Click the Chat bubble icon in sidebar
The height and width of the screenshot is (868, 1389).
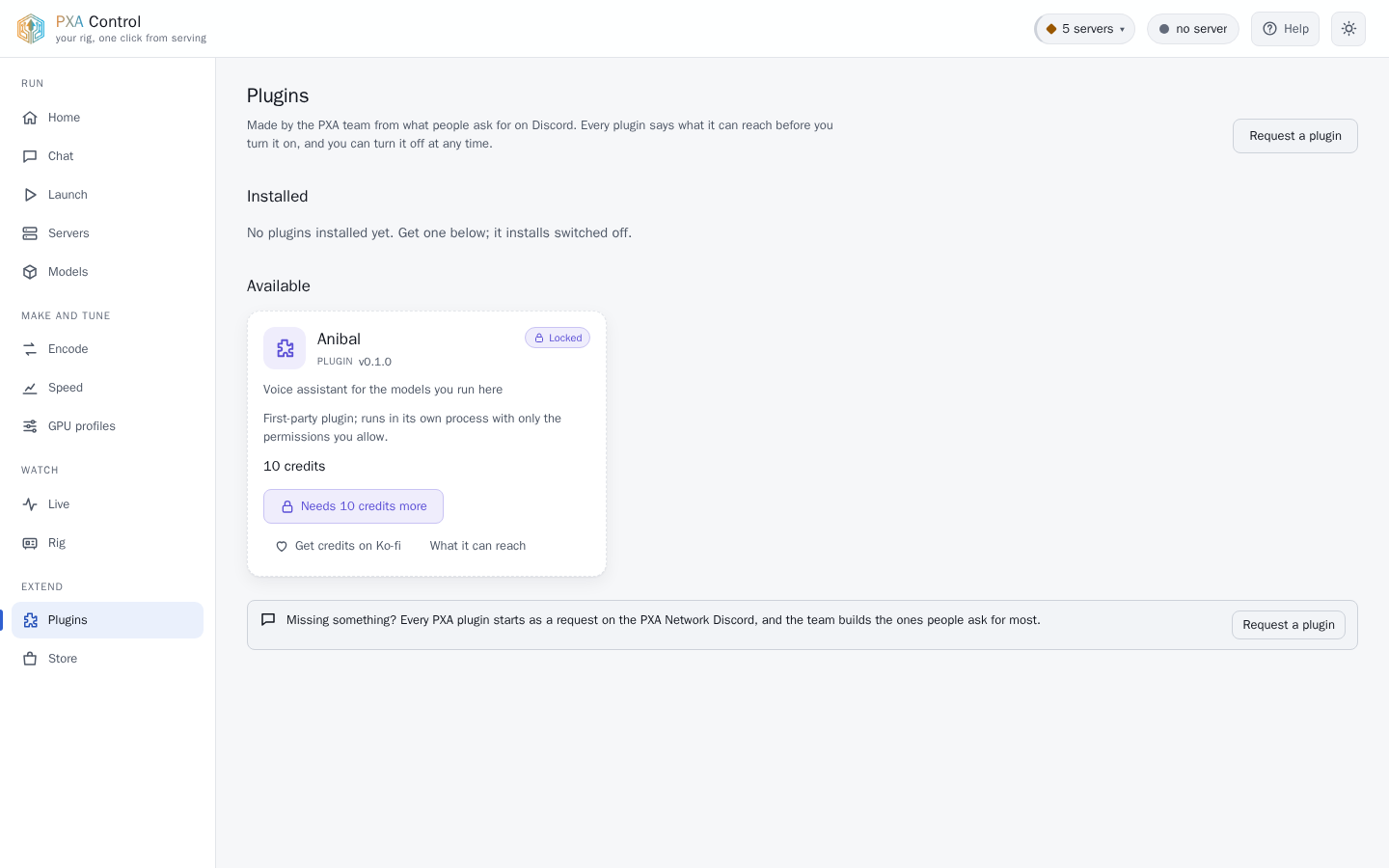(x=30, y=156)
